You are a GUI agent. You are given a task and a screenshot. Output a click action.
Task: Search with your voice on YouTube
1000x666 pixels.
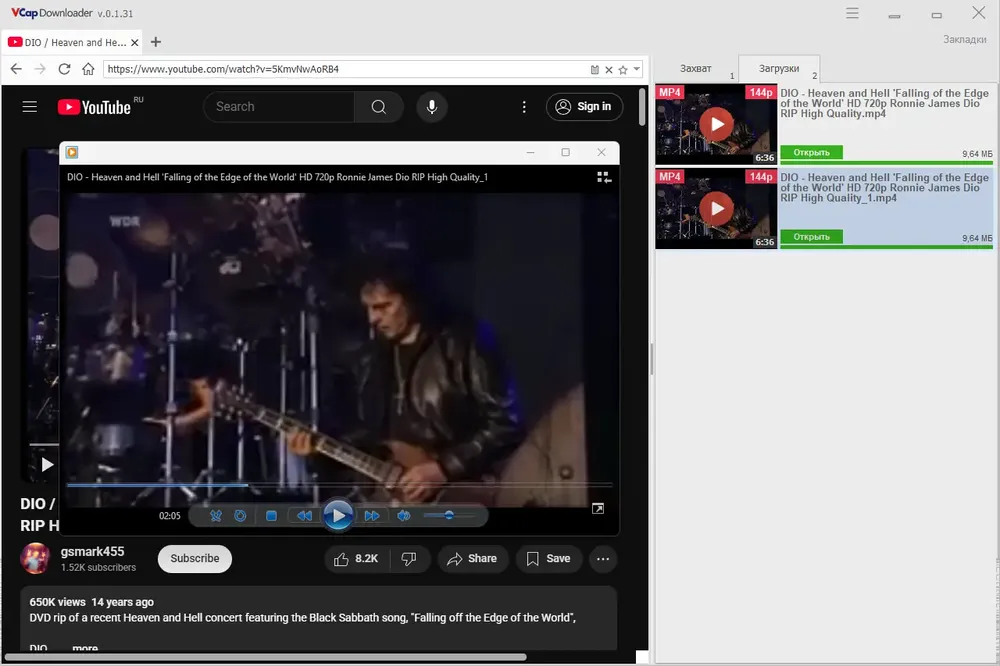click(x=432, y=107)
